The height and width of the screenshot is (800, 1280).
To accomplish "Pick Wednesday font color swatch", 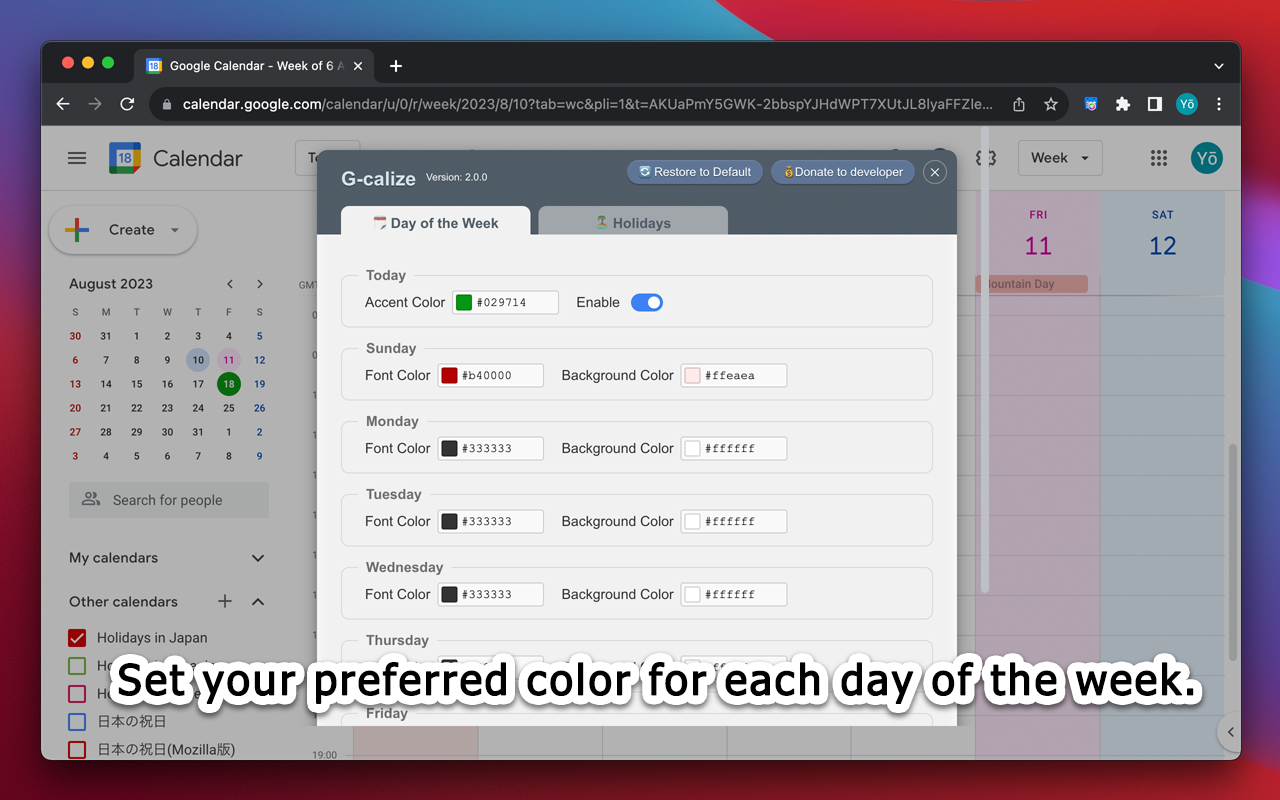I will (x=450, y=594).
